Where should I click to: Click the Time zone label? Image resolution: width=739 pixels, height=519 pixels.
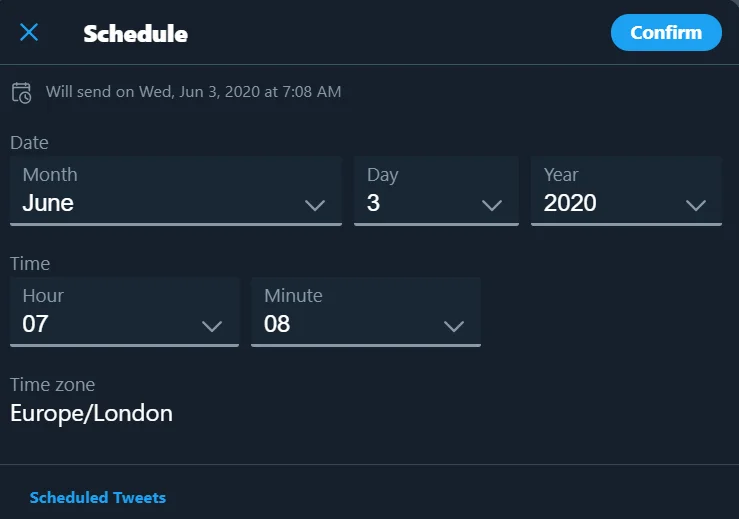(52, 385)
